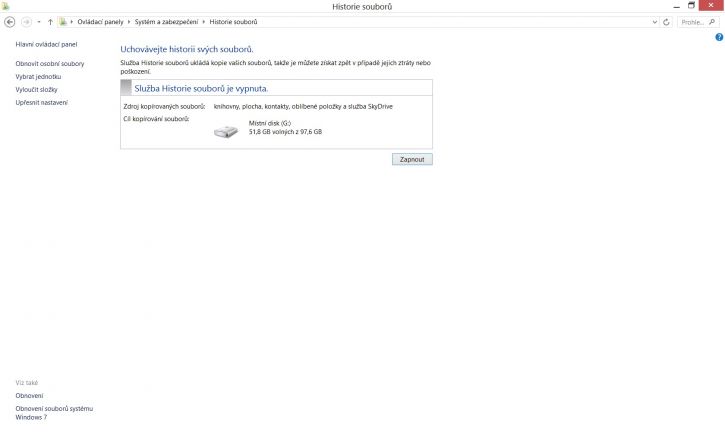Open the recent locations dropdown arrow
725x432 pixels.
39,22
